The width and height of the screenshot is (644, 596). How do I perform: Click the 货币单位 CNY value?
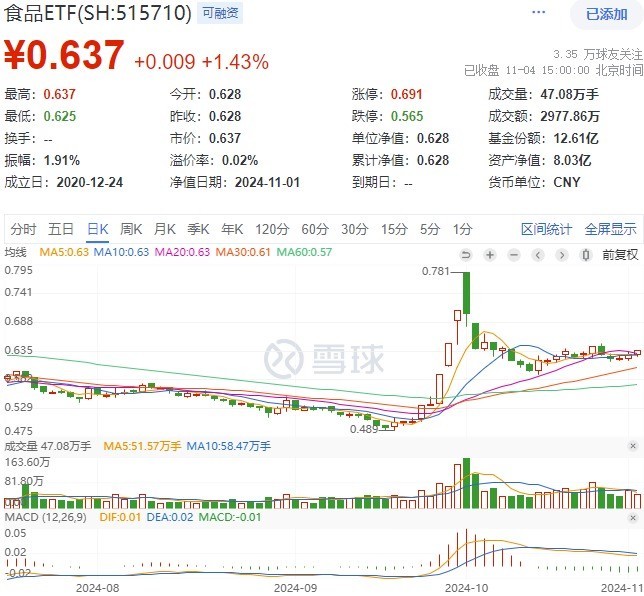(567, 182)
